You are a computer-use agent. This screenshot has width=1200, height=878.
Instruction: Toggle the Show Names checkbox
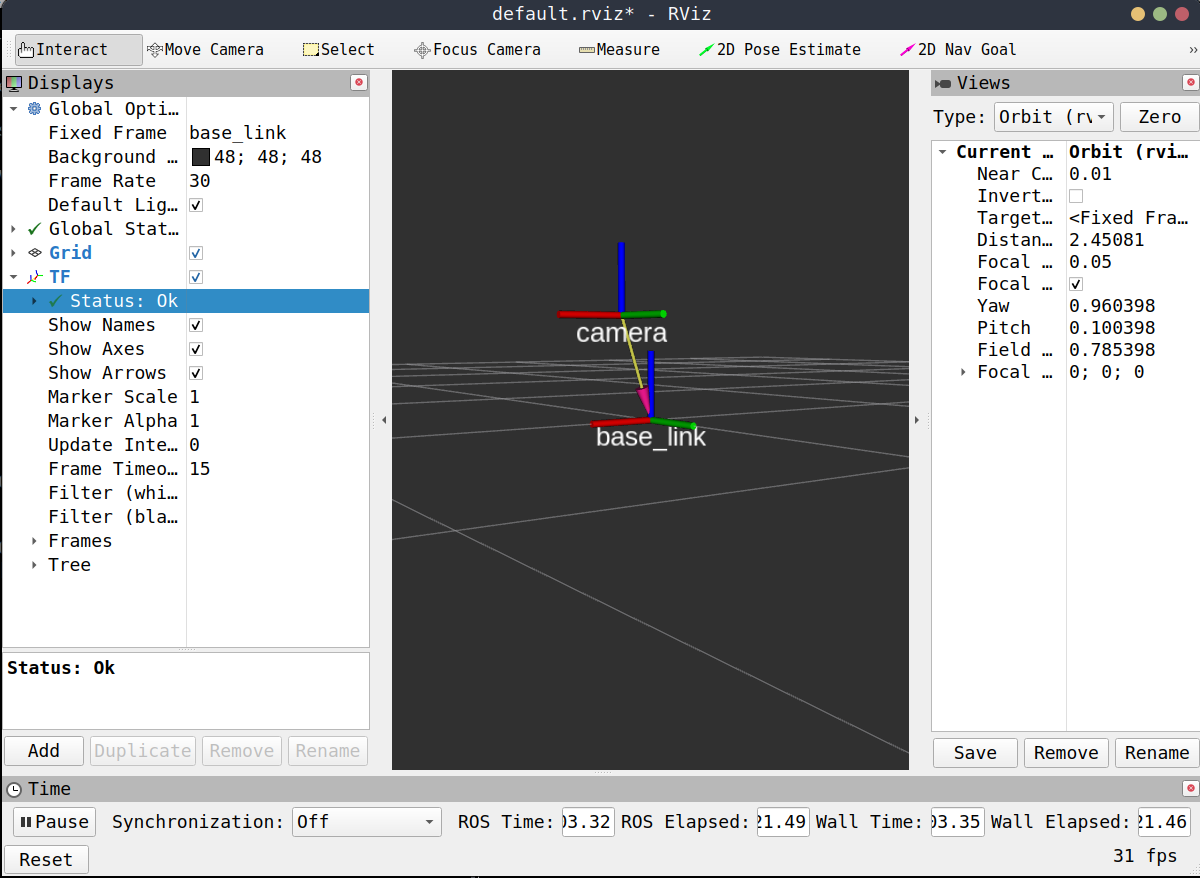196,325
